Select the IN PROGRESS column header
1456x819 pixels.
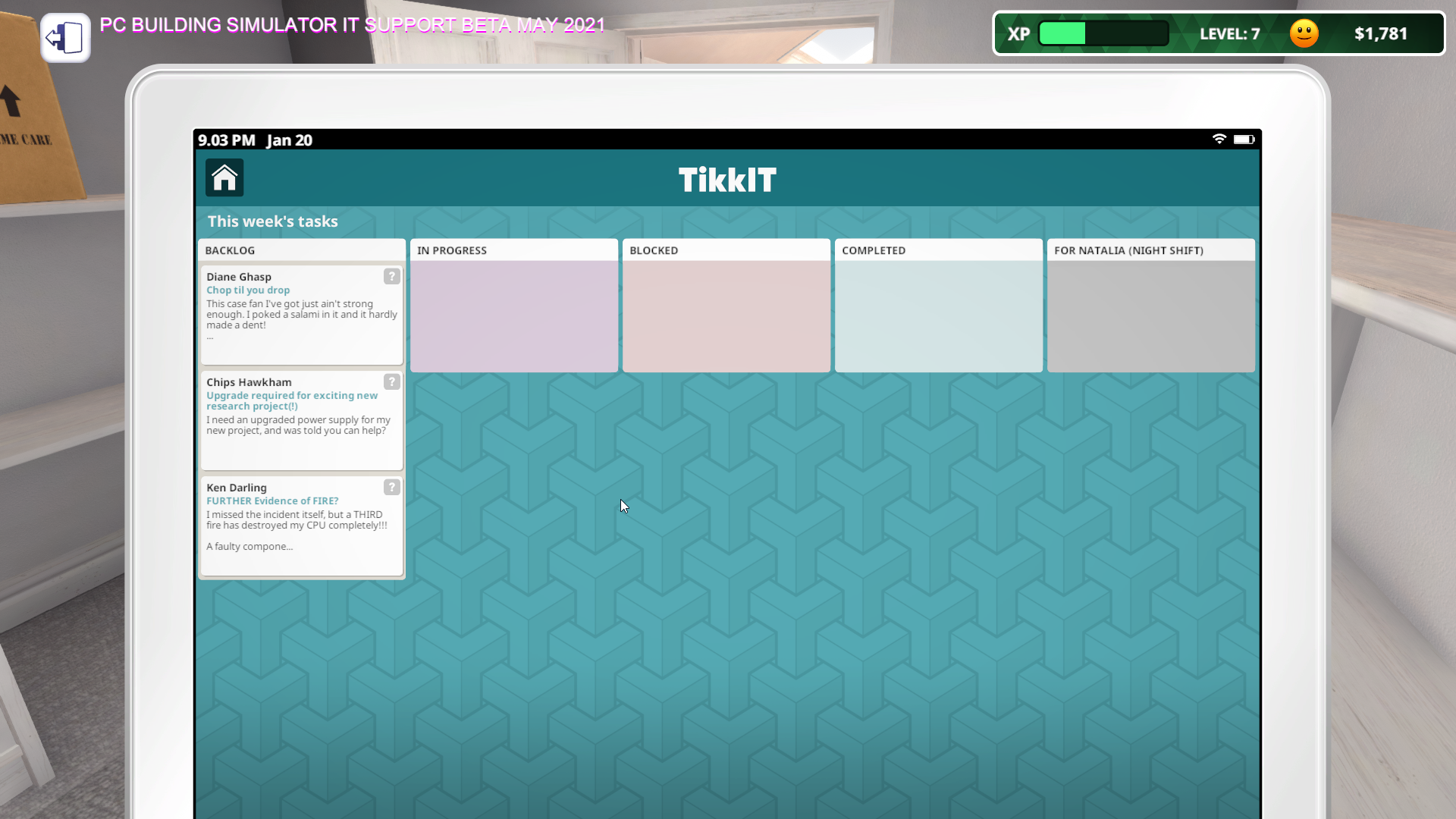tap(452, 251)
